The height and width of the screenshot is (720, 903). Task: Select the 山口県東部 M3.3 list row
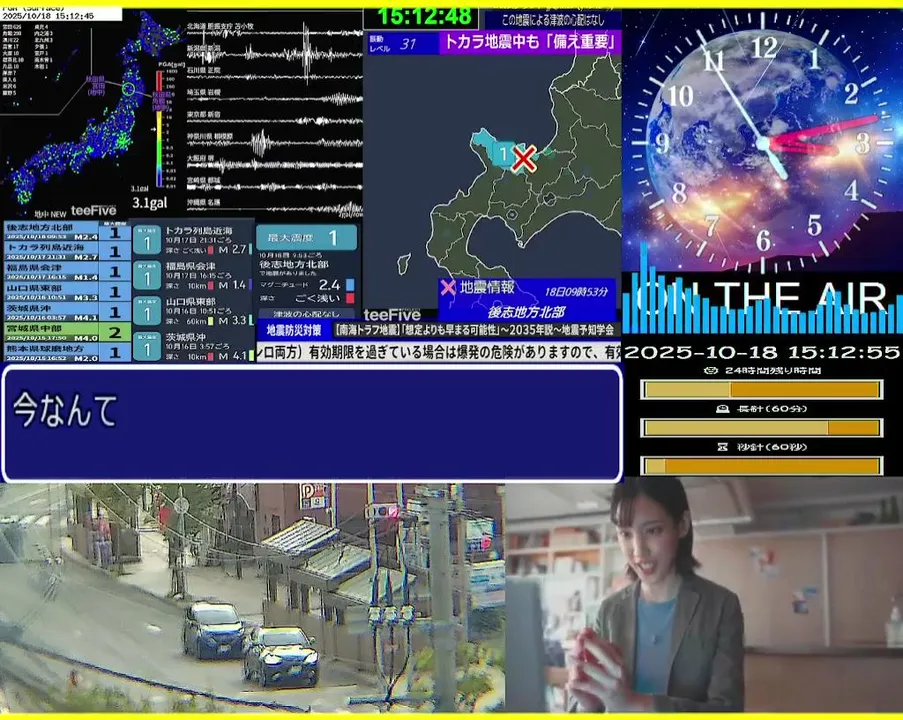click(x=67, y=291)
